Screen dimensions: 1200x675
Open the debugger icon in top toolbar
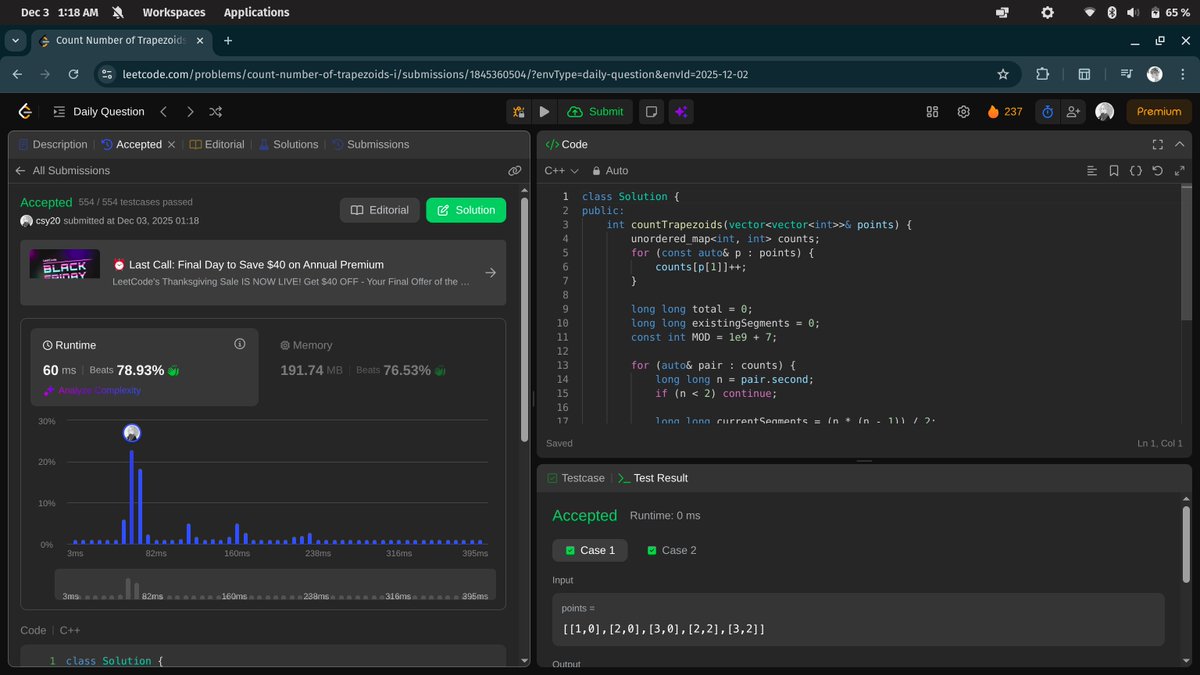tap(519, 112)
